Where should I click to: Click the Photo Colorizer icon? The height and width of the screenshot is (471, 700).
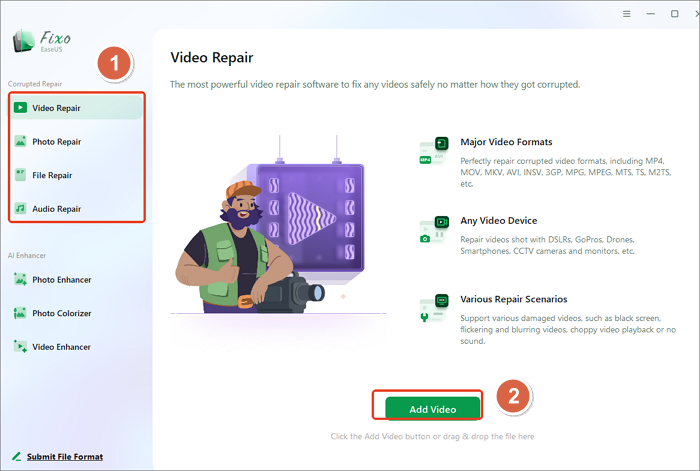click(x=20, y=313)
